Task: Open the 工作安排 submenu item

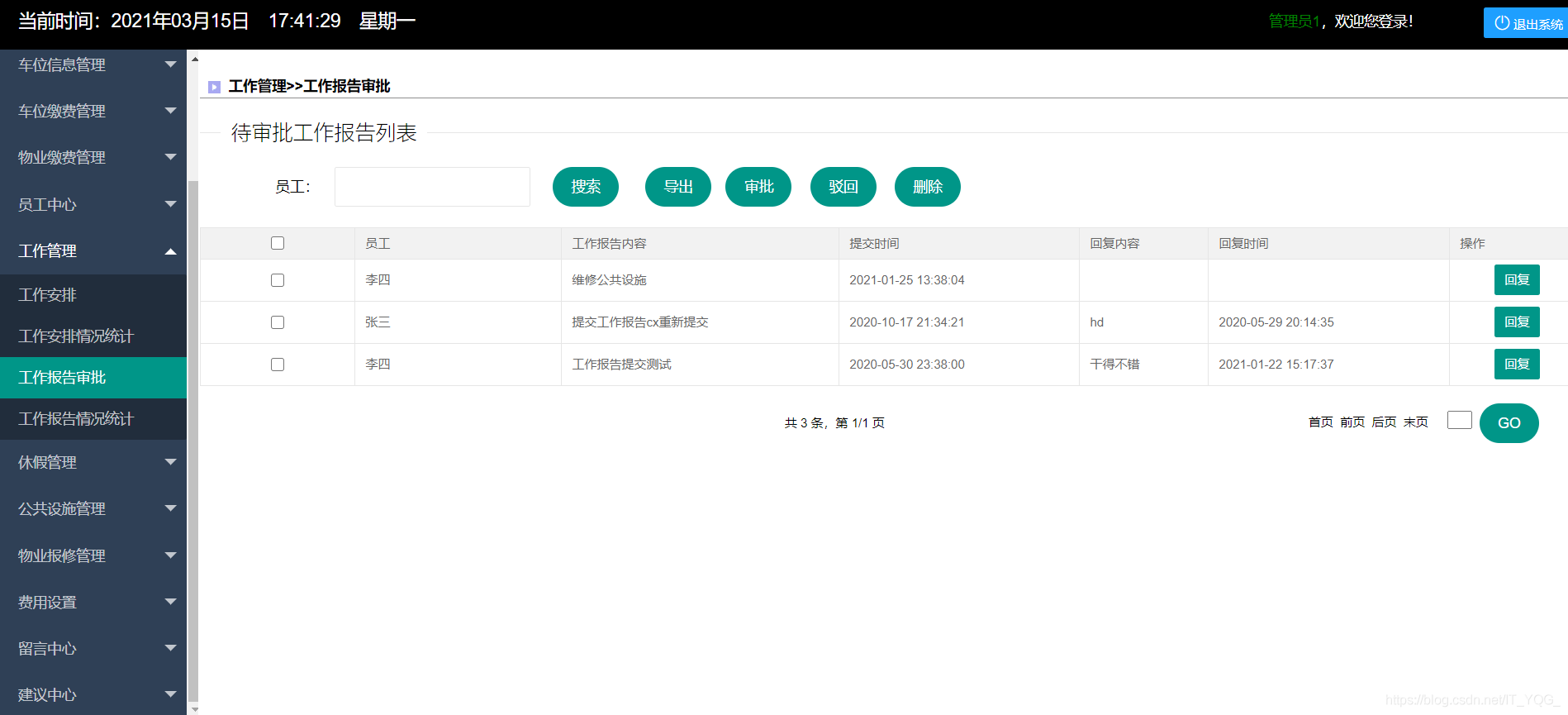Action: tap(93, 295)
